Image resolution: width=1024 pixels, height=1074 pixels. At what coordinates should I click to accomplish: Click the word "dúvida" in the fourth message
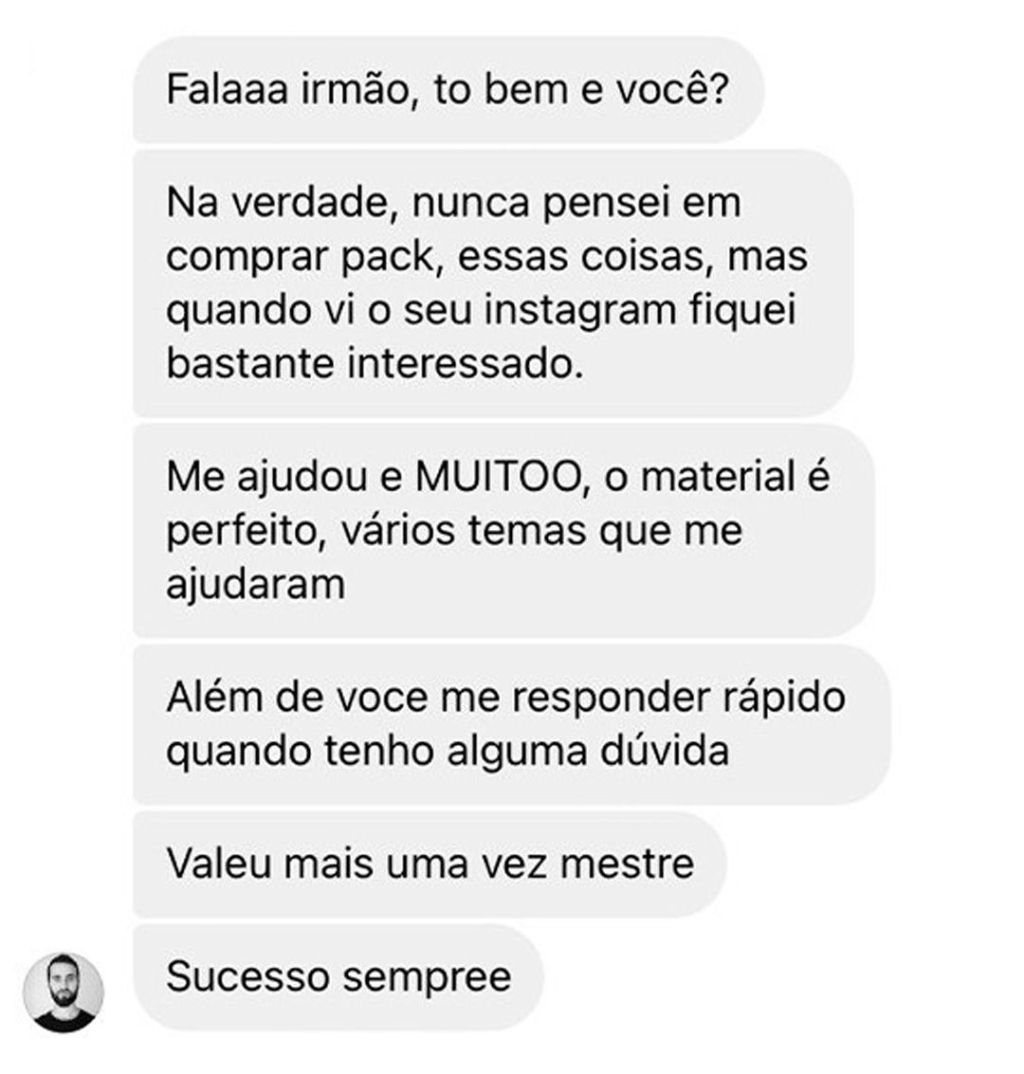coord(664,751)
